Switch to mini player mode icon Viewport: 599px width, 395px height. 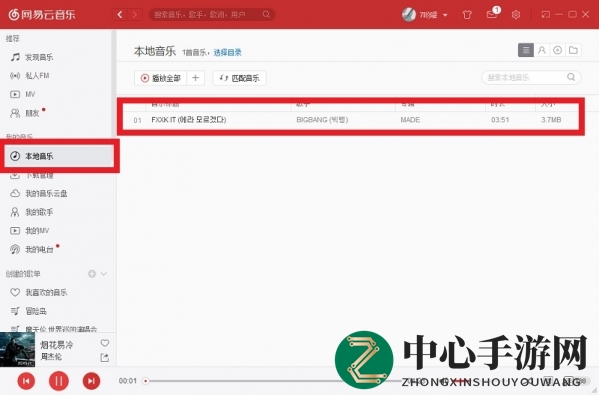(x=546, y=15)
